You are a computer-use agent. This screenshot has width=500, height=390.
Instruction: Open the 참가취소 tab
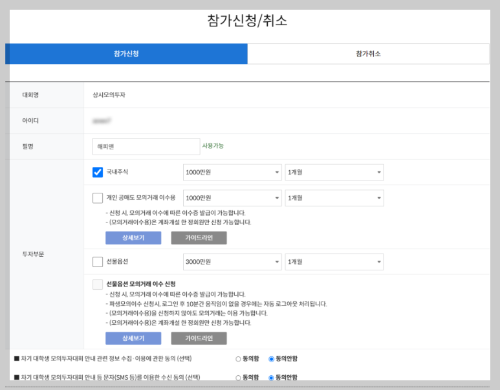tap(368, 54)
